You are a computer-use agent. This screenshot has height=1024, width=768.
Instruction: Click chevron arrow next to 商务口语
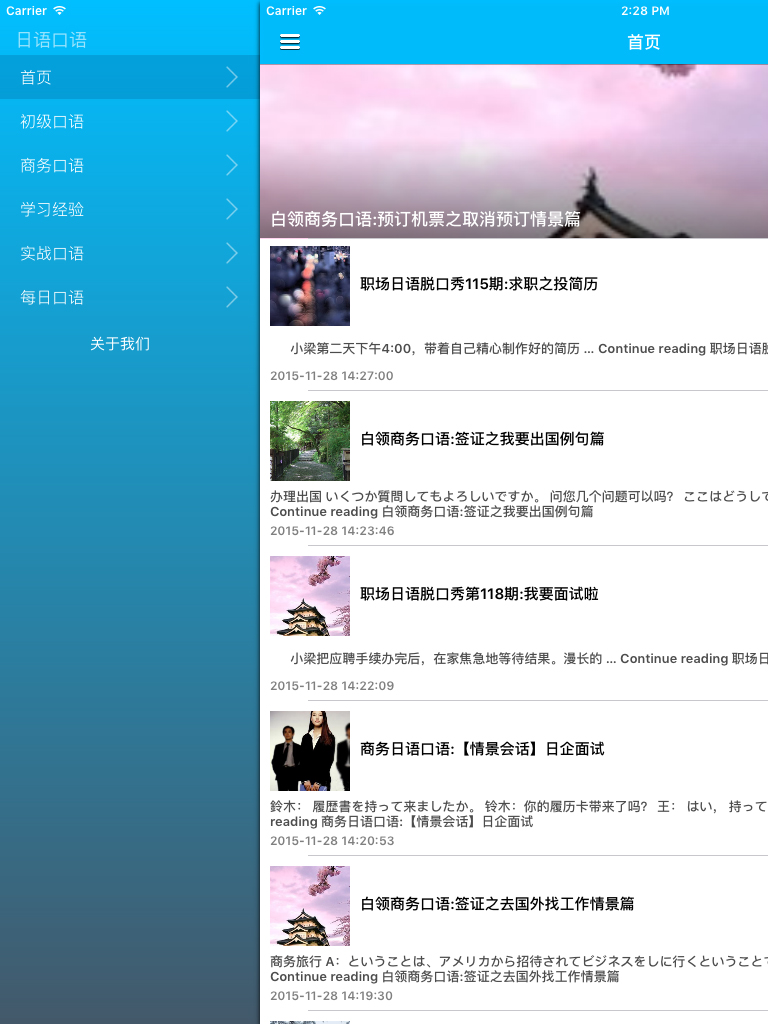coord(232,165)
